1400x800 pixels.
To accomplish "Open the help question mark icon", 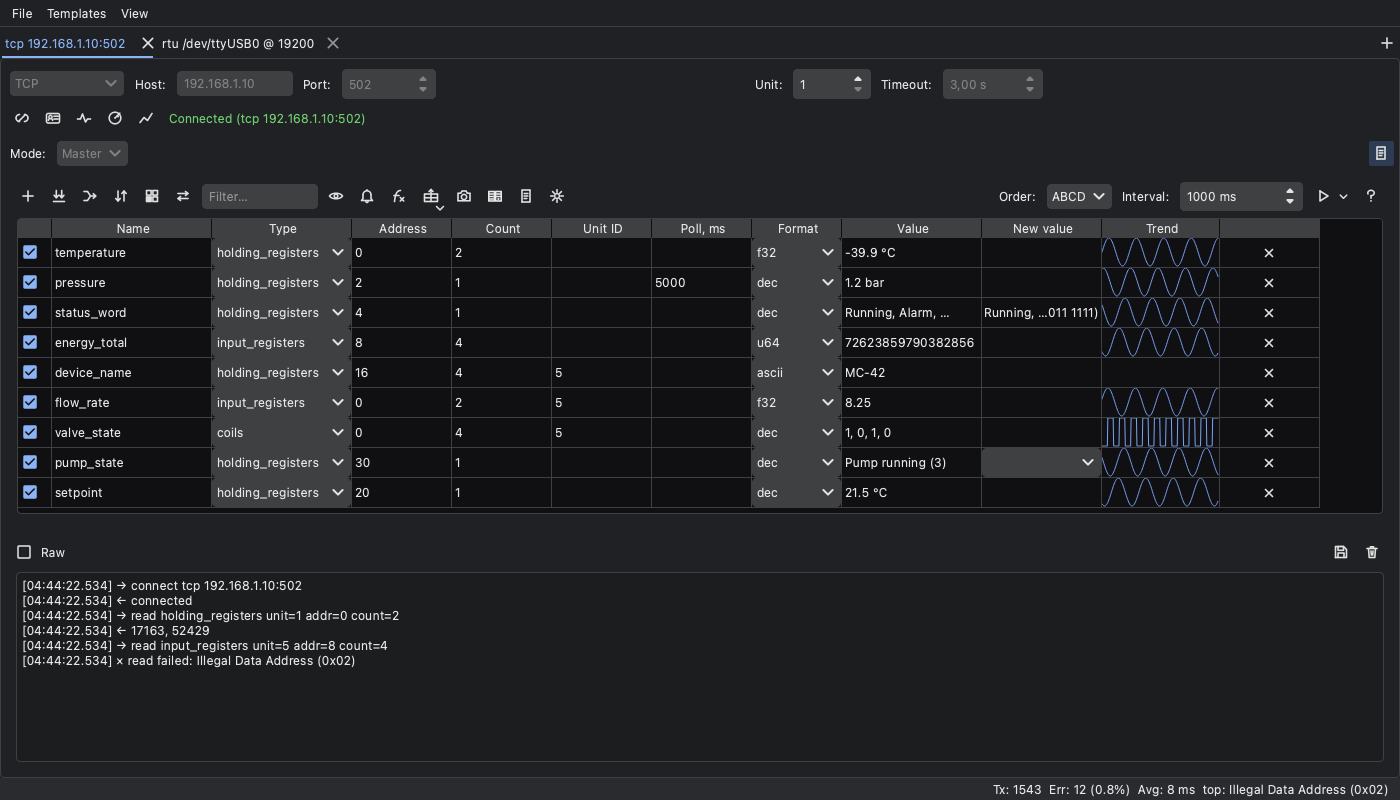I will (1371, 196).
